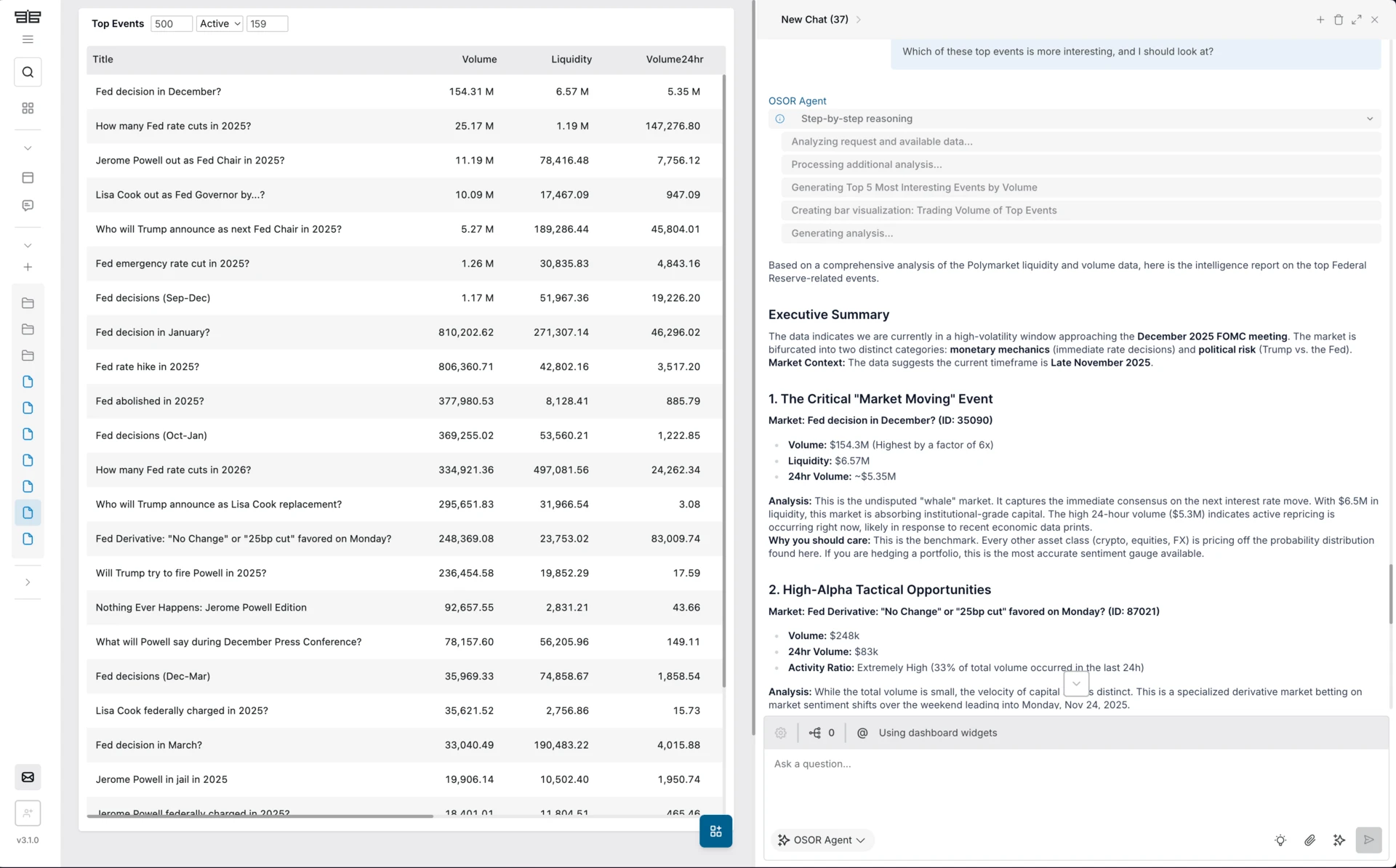Viewport: 1396px width, 868px height.
Task: Start a new chat with the plus icon
Action: point(1321,20)
